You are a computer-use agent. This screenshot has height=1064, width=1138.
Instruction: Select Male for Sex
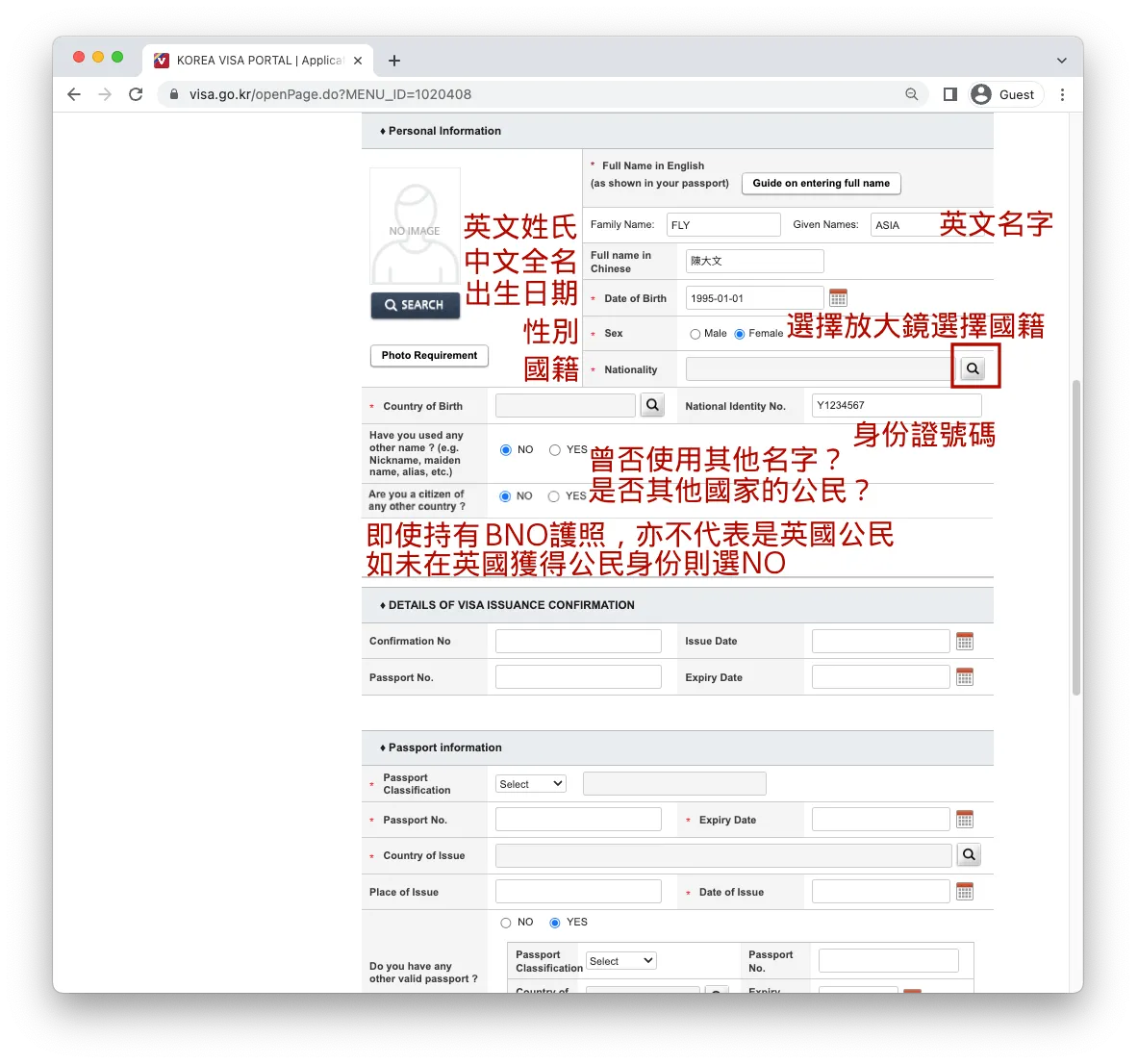[x=695, y=334]
